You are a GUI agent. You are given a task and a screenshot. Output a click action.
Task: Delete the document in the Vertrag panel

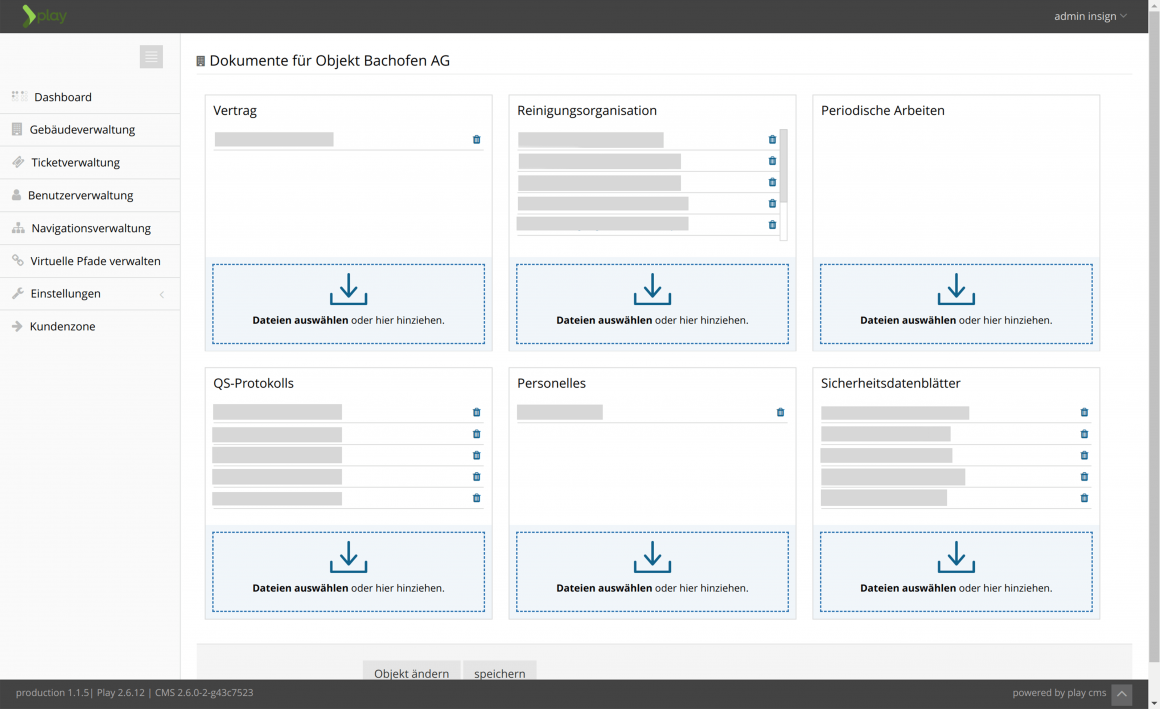click(476, 140)
